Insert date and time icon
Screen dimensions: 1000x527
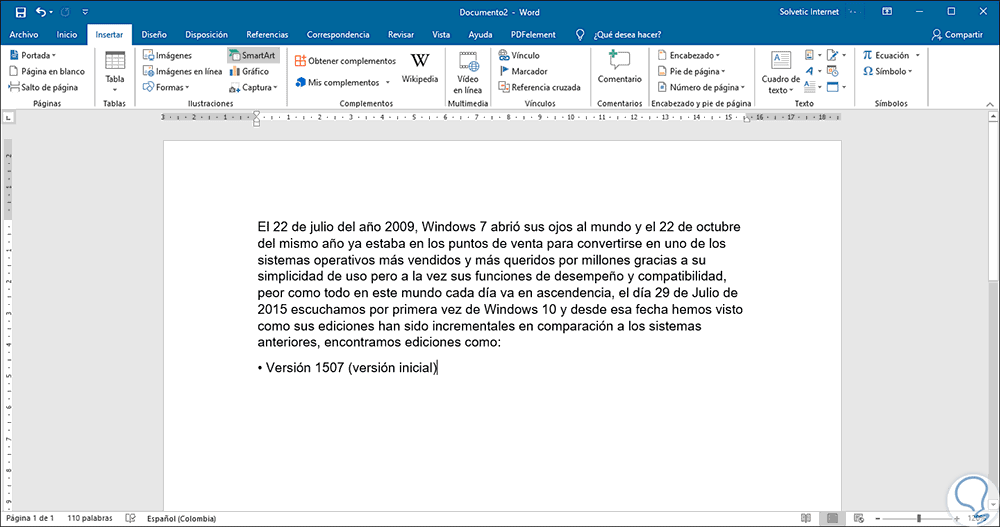tap(833, 71)
